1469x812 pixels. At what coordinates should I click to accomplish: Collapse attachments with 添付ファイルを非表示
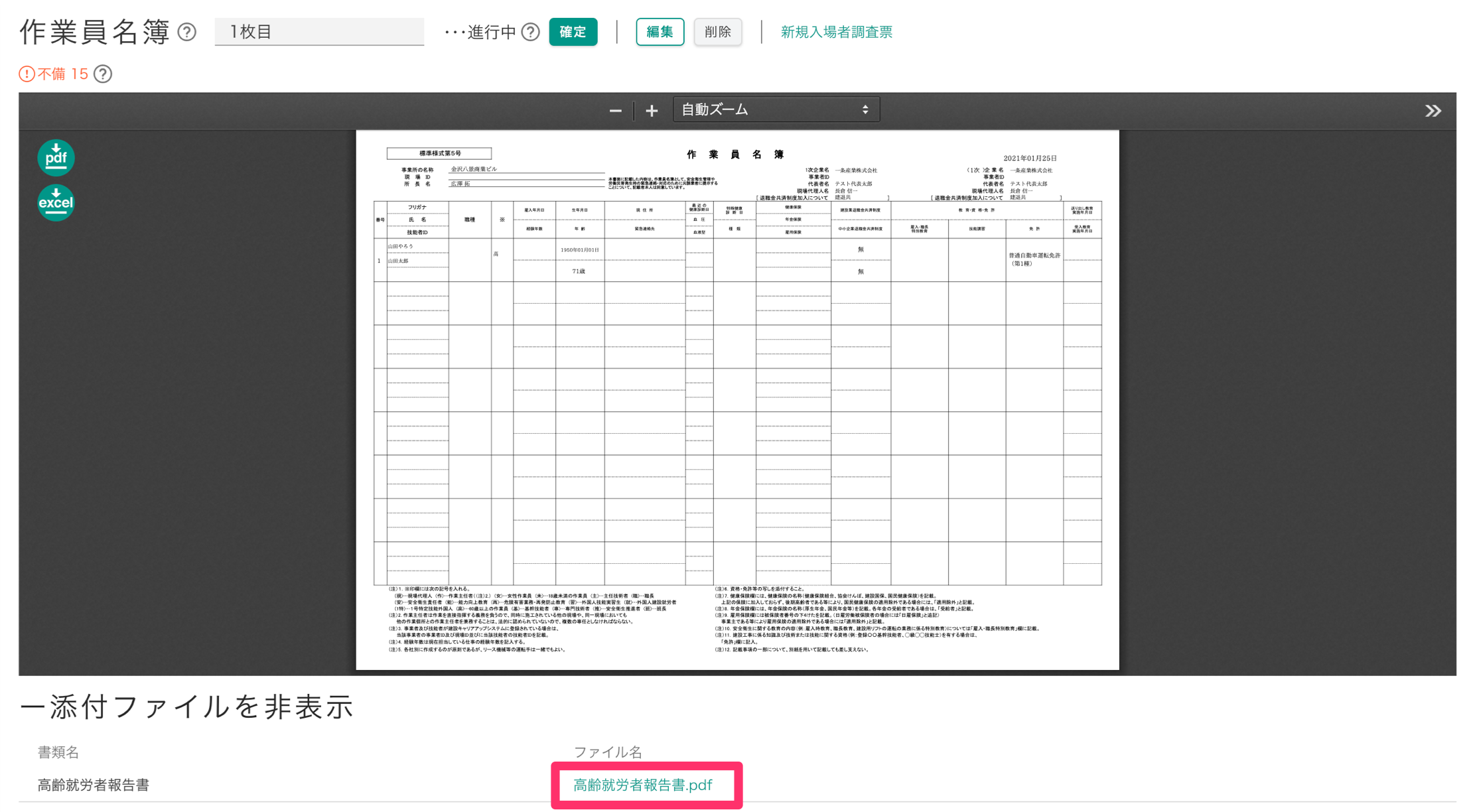tap(186, 707)
